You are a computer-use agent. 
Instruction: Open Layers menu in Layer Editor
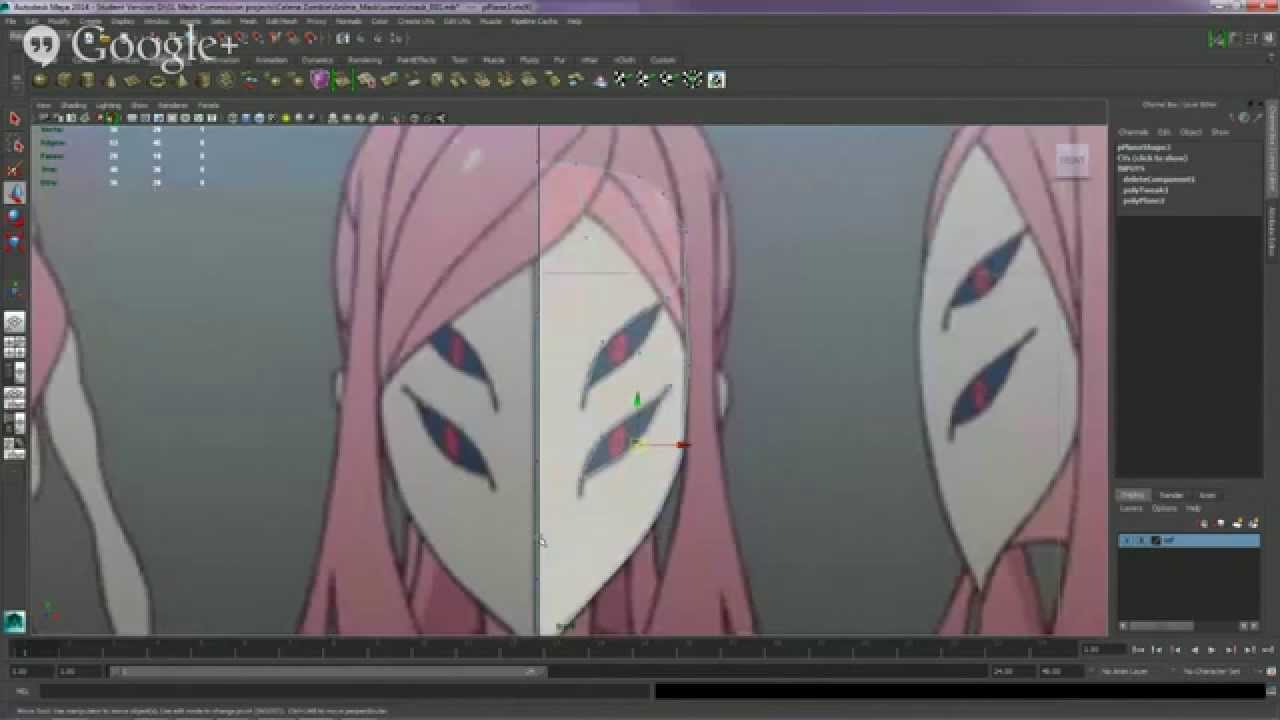1131,509
